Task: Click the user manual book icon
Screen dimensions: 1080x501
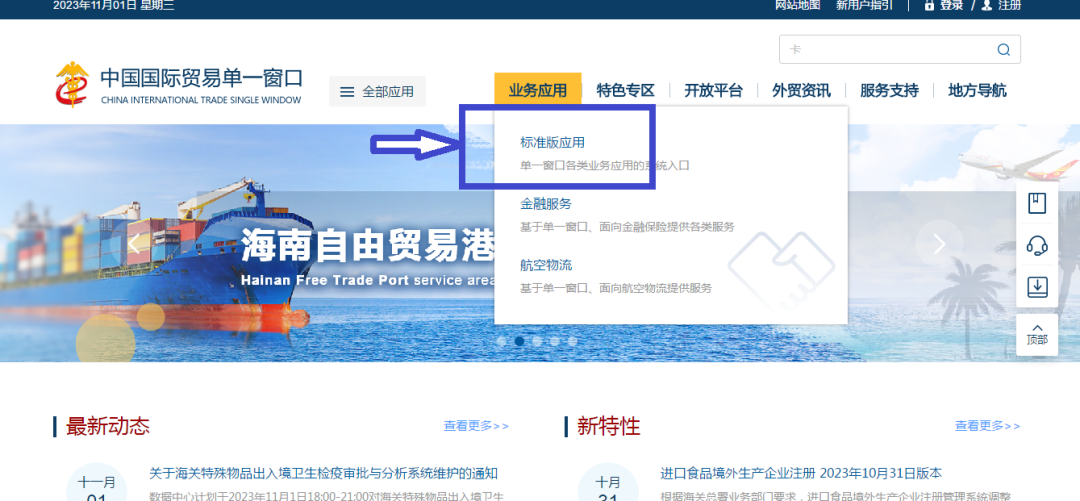Action: [x=1037, y=203]
